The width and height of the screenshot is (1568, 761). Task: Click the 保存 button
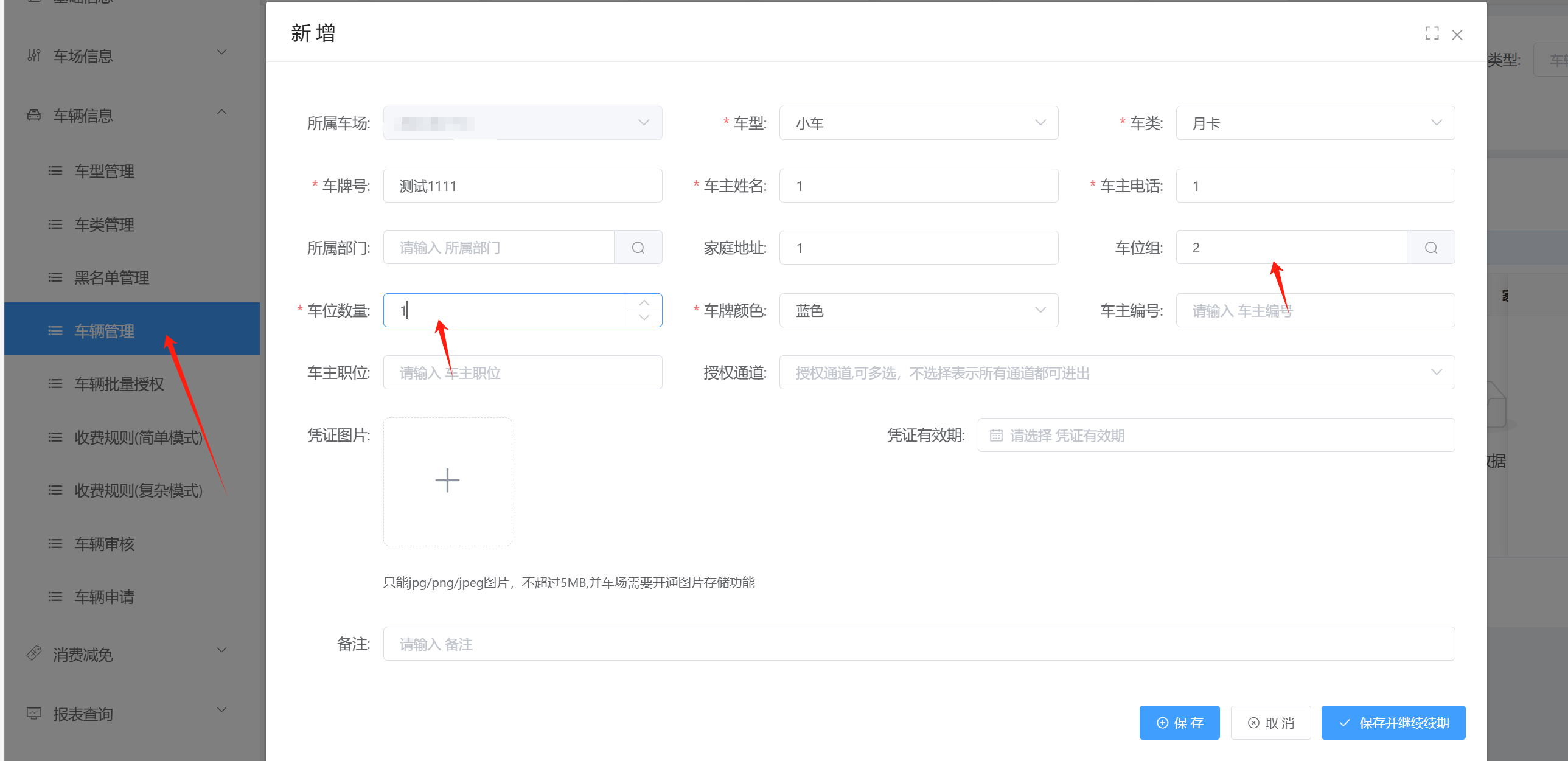1179,723
